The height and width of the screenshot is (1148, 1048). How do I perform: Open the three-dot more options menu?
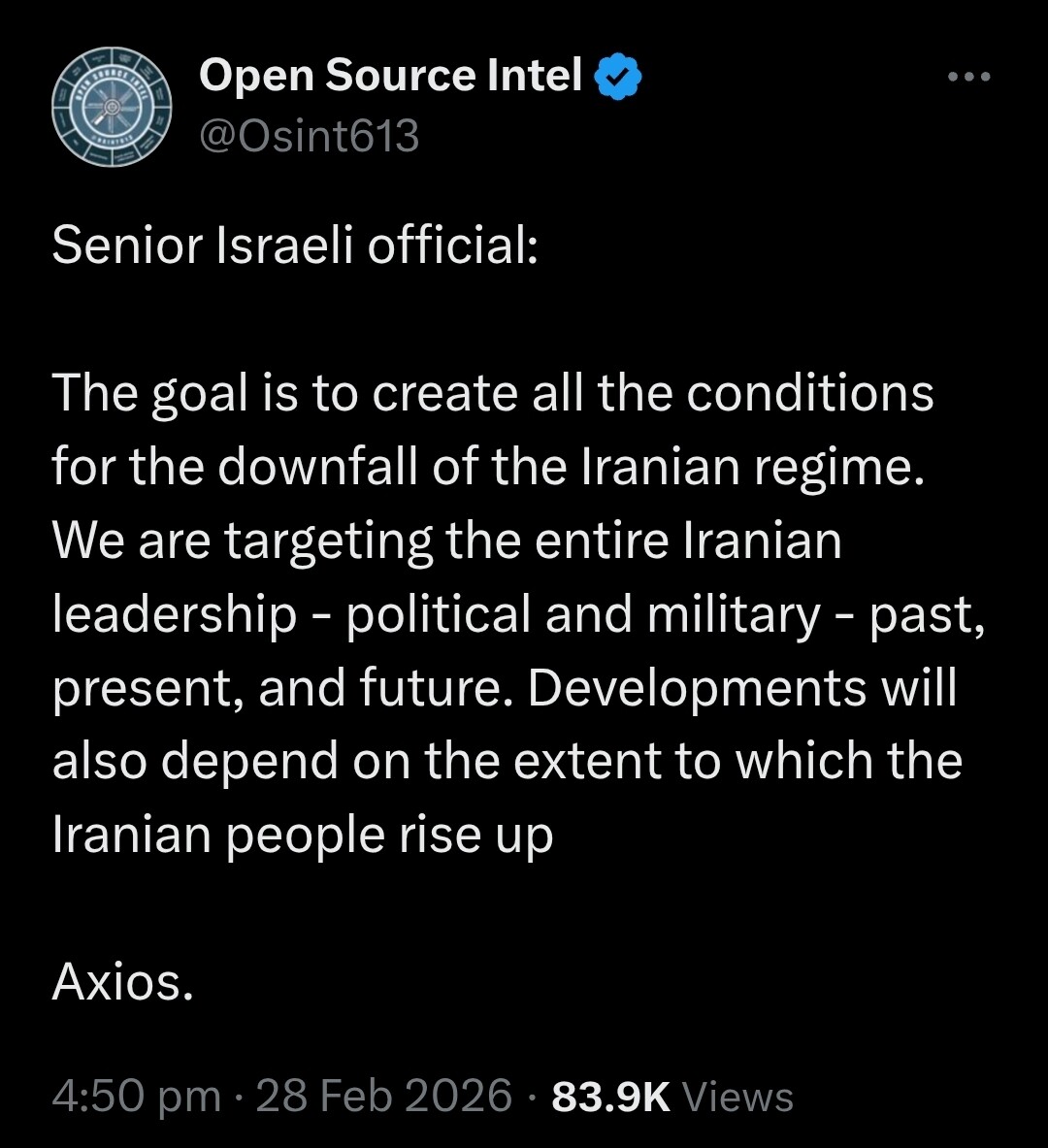969,78
